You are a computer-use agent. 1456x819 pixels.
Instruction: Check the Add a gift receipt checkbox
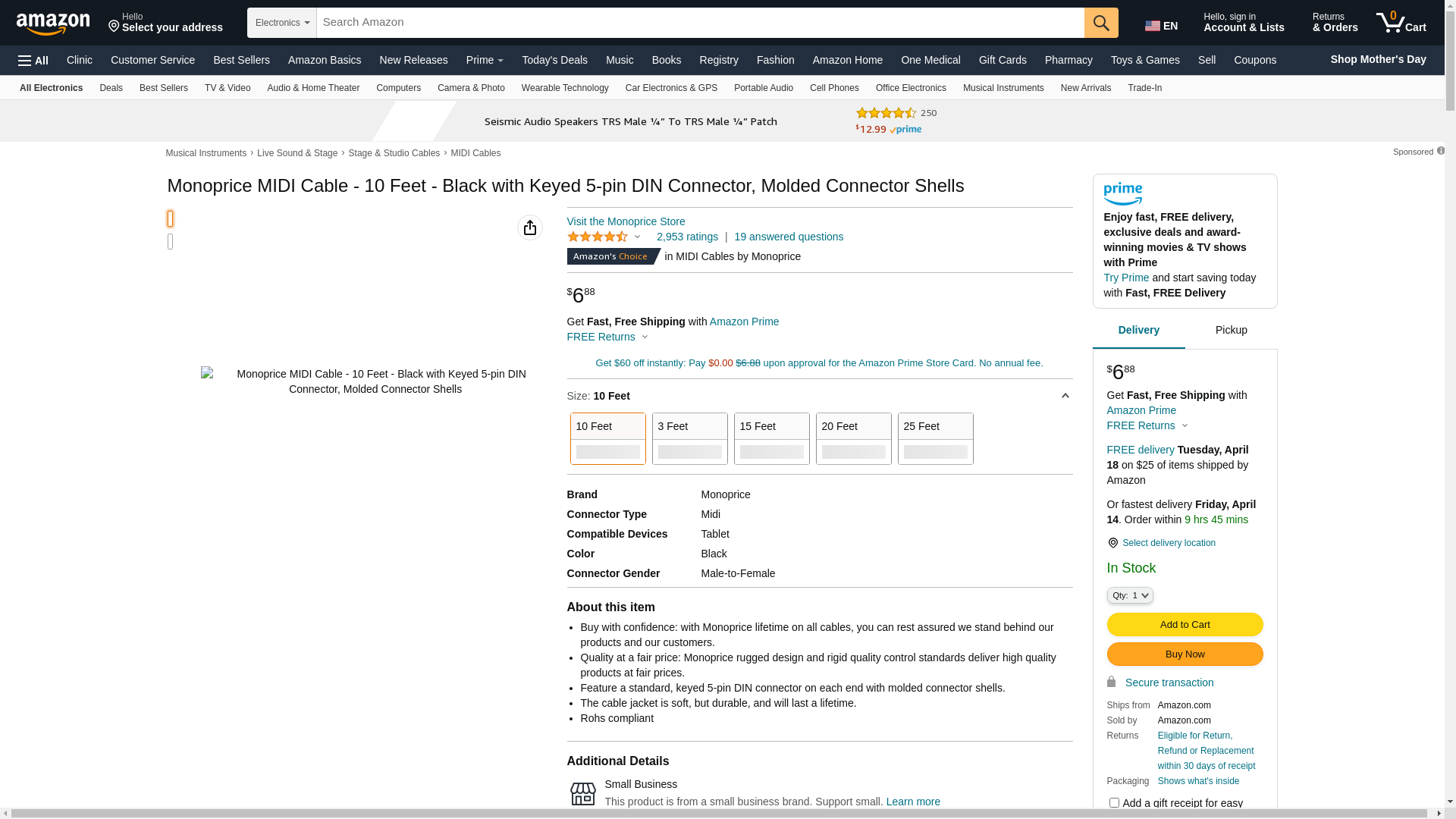click(1114, 802)
